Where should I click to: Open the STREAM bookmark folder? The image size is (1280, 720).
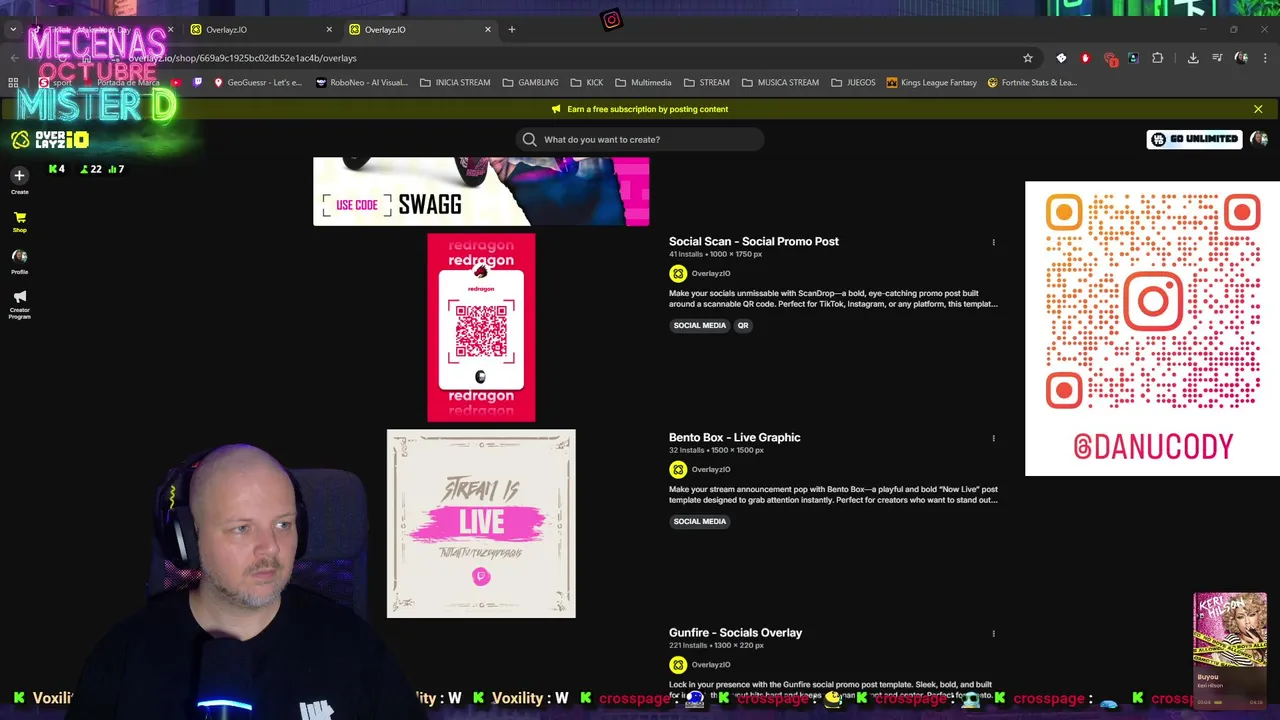[706, 82]
